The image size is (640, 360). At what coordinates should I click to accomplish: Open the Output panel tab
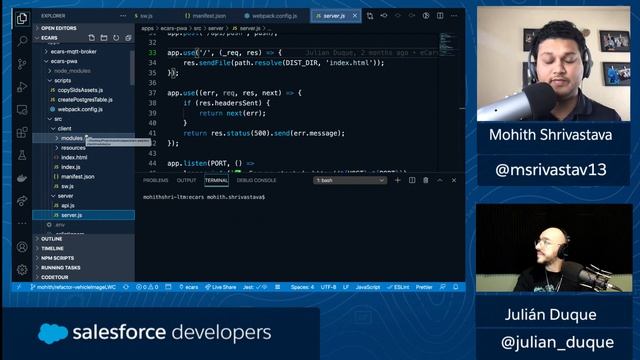(x=187, y=180)
